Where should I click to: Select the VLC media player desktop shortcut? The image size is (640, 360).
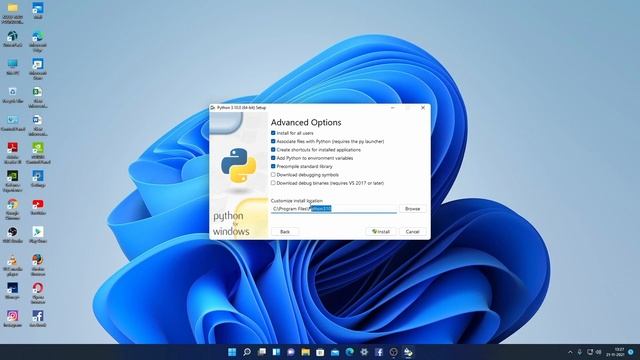point(13,265)
